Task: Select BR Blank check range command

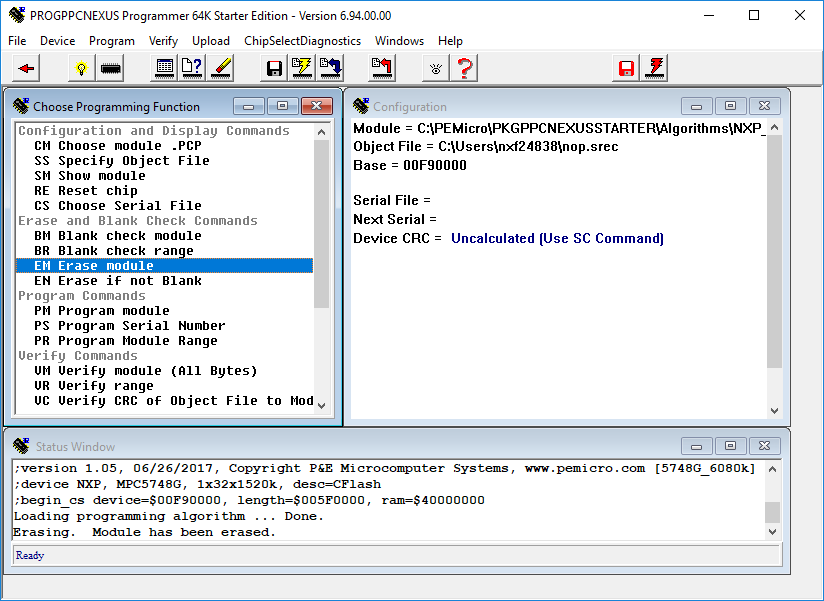Action: coord(164,251)
